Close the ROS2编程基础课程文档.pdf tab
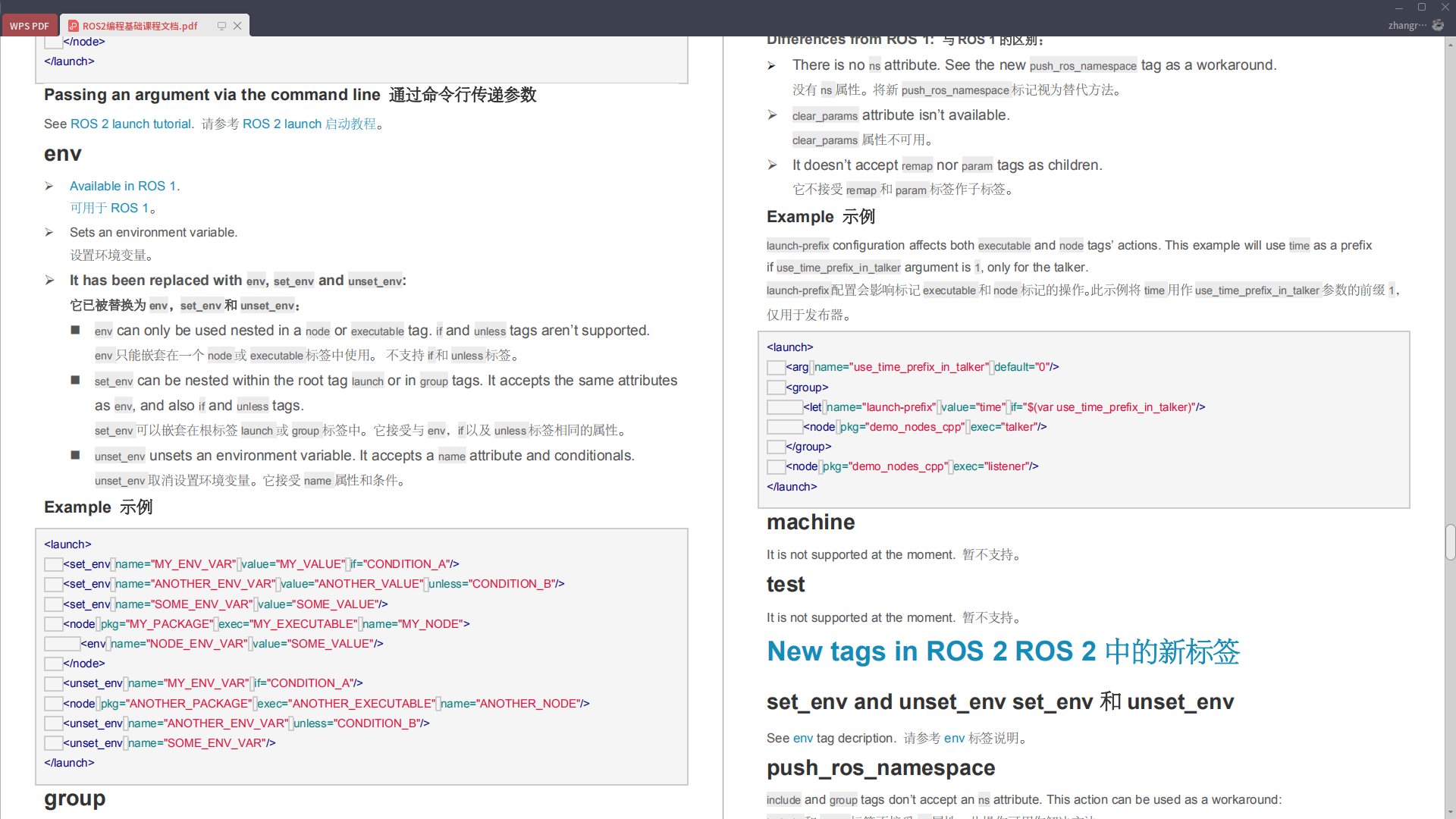The height and width of the screenshot is (819, 1456). 237,25
